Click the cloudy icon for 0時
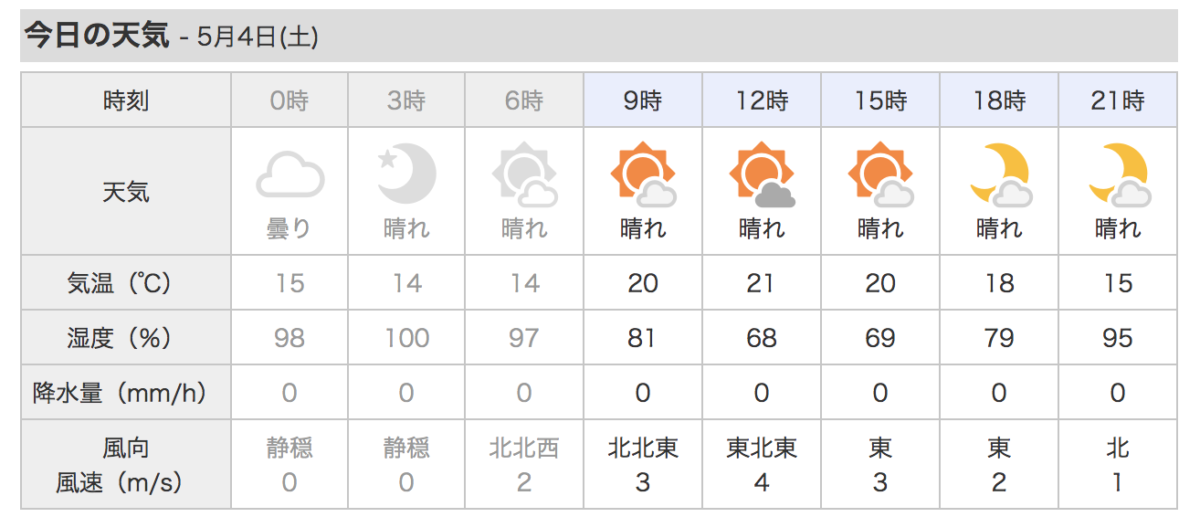Screen dimensions: 1200x517 [x=290, y=176]
